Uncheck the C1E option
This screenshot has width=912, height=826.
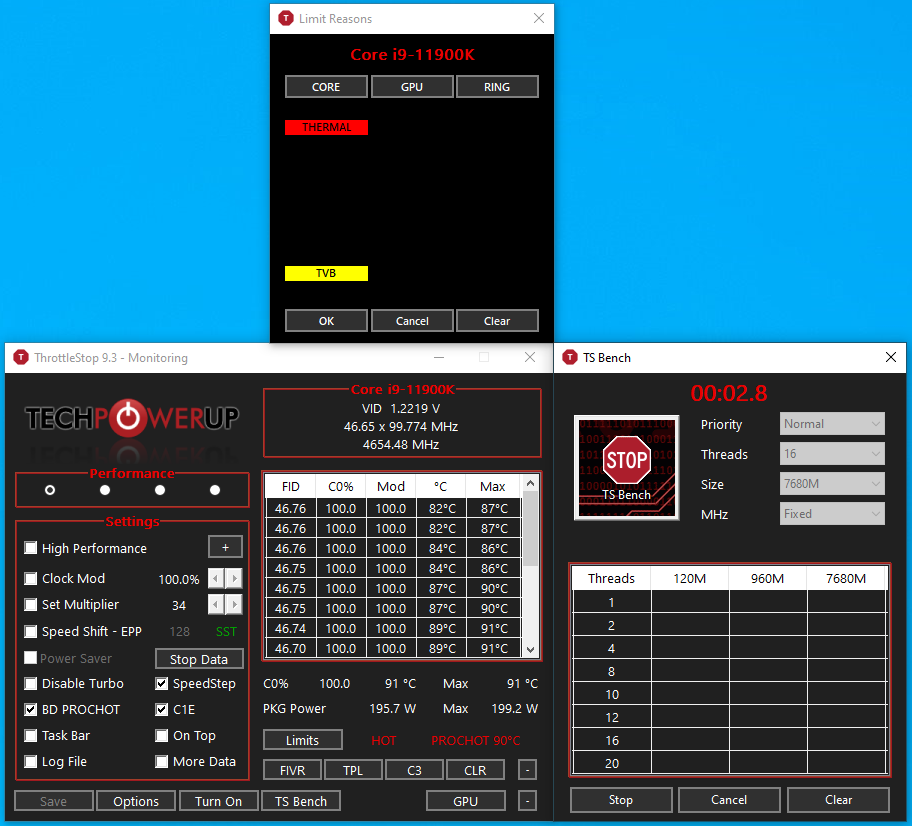pyautogui.click(x=162, y=710)
